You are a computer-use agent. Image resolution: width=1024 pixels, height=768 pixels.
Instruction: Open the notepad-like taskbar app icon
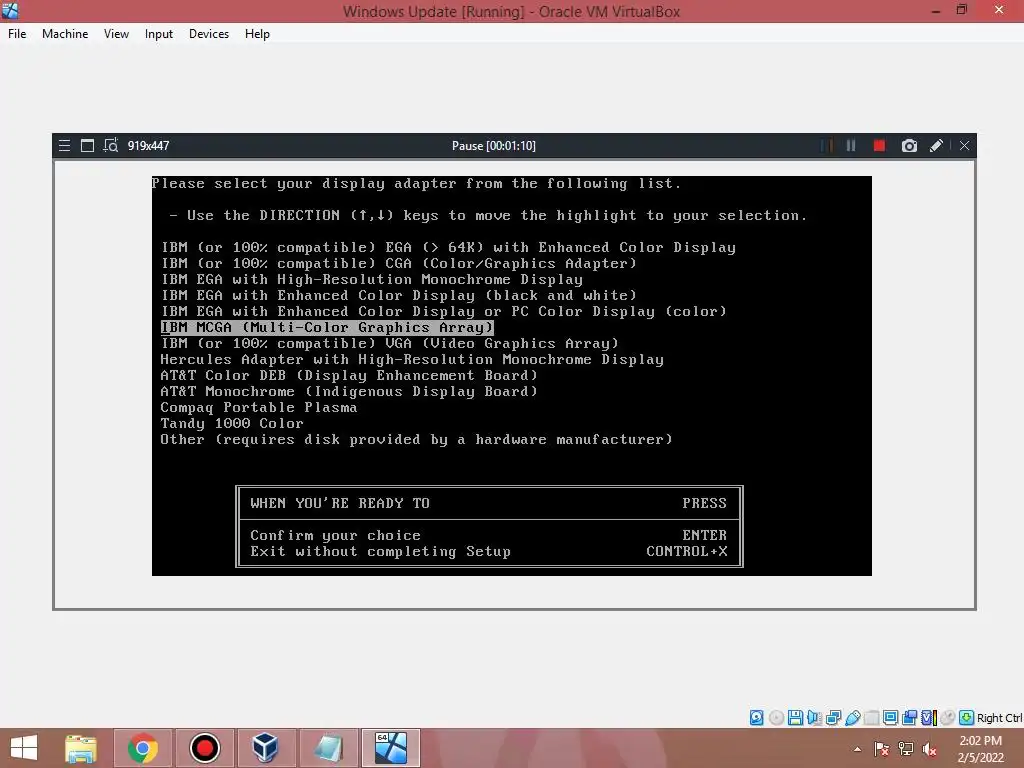coord(328,748)
